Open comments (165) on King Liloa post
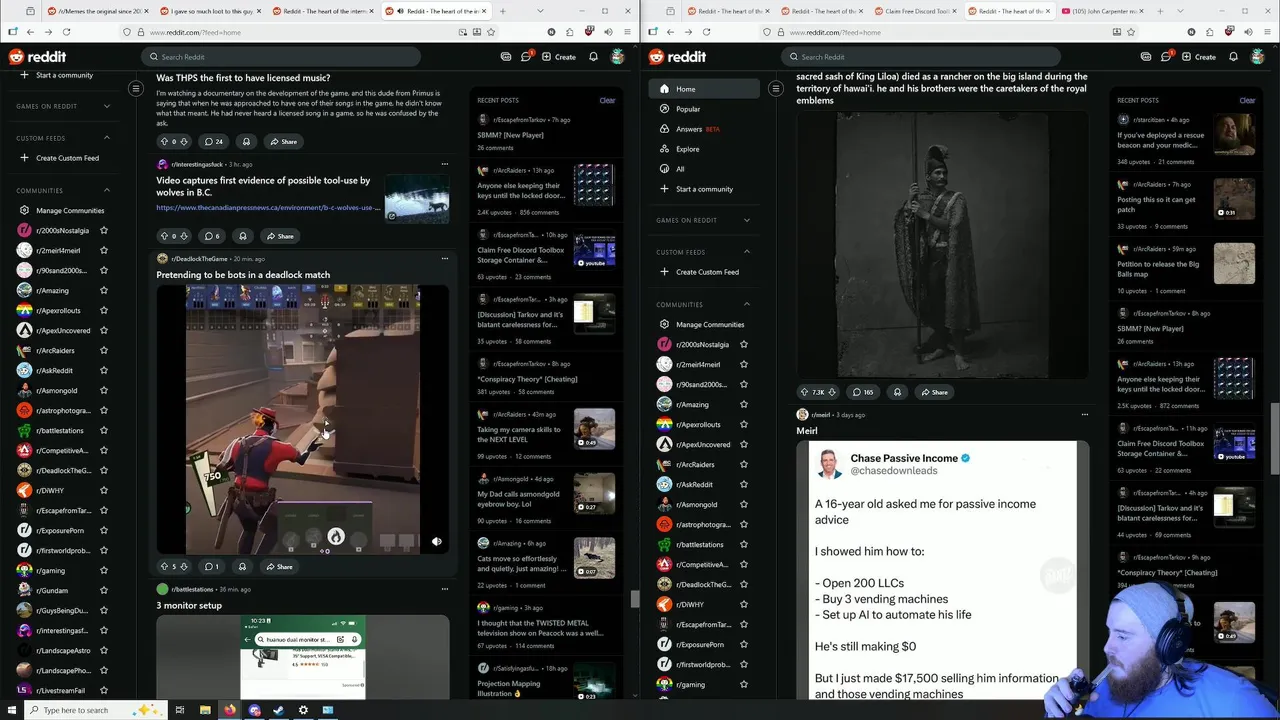 [862, 392]
